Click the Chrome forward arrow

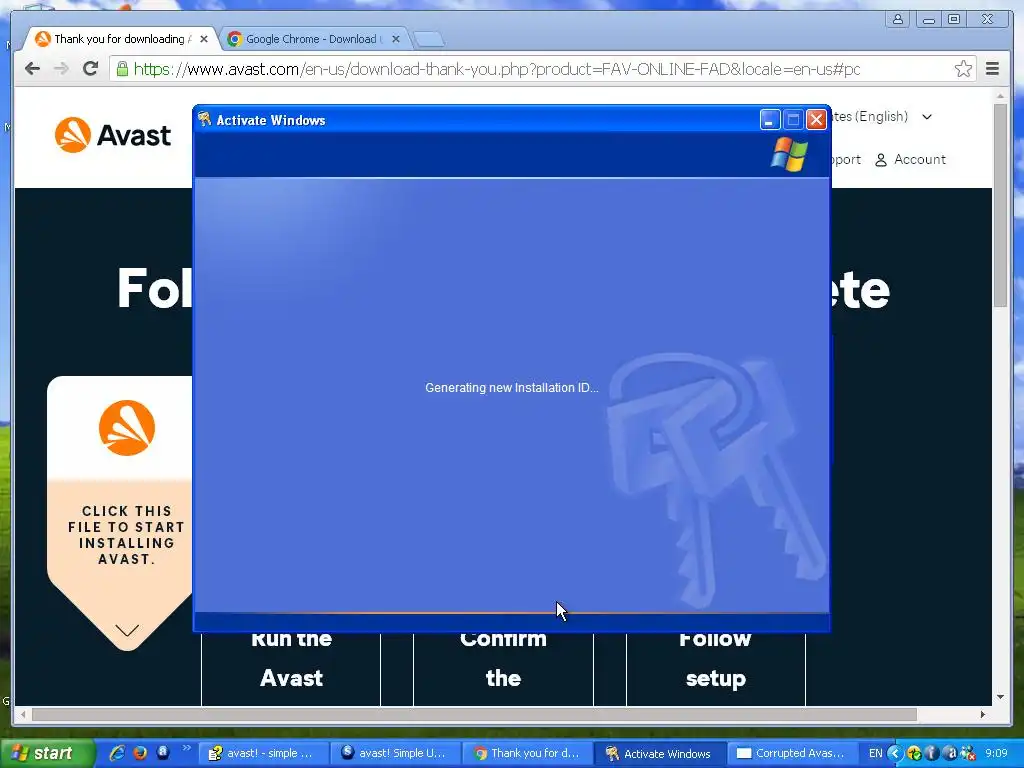coord(61,69)
